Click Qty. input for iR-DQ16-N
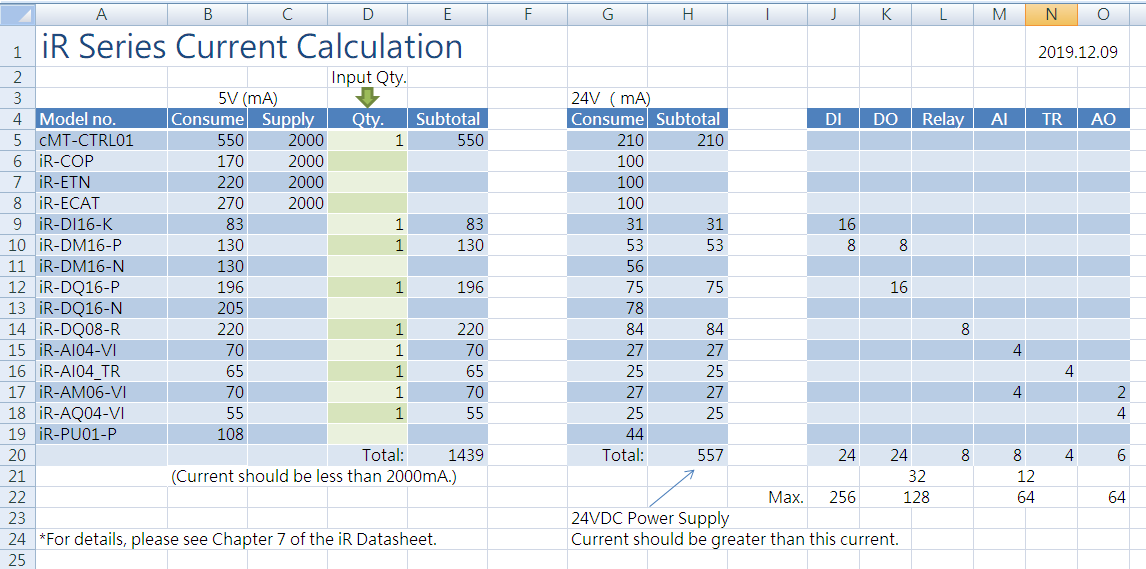1146x569 pixels. [368, 308]
